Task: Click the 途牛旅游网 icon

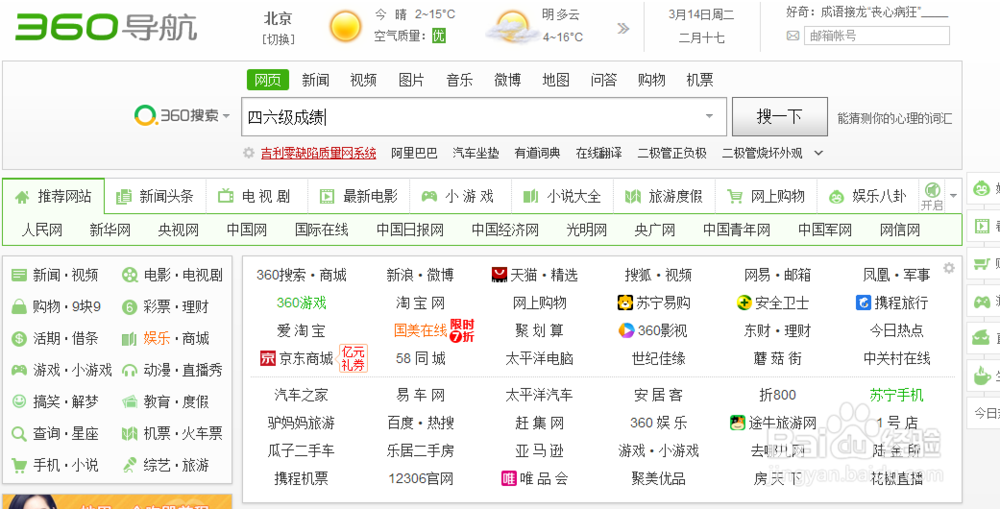Action: tap(738, 422)
